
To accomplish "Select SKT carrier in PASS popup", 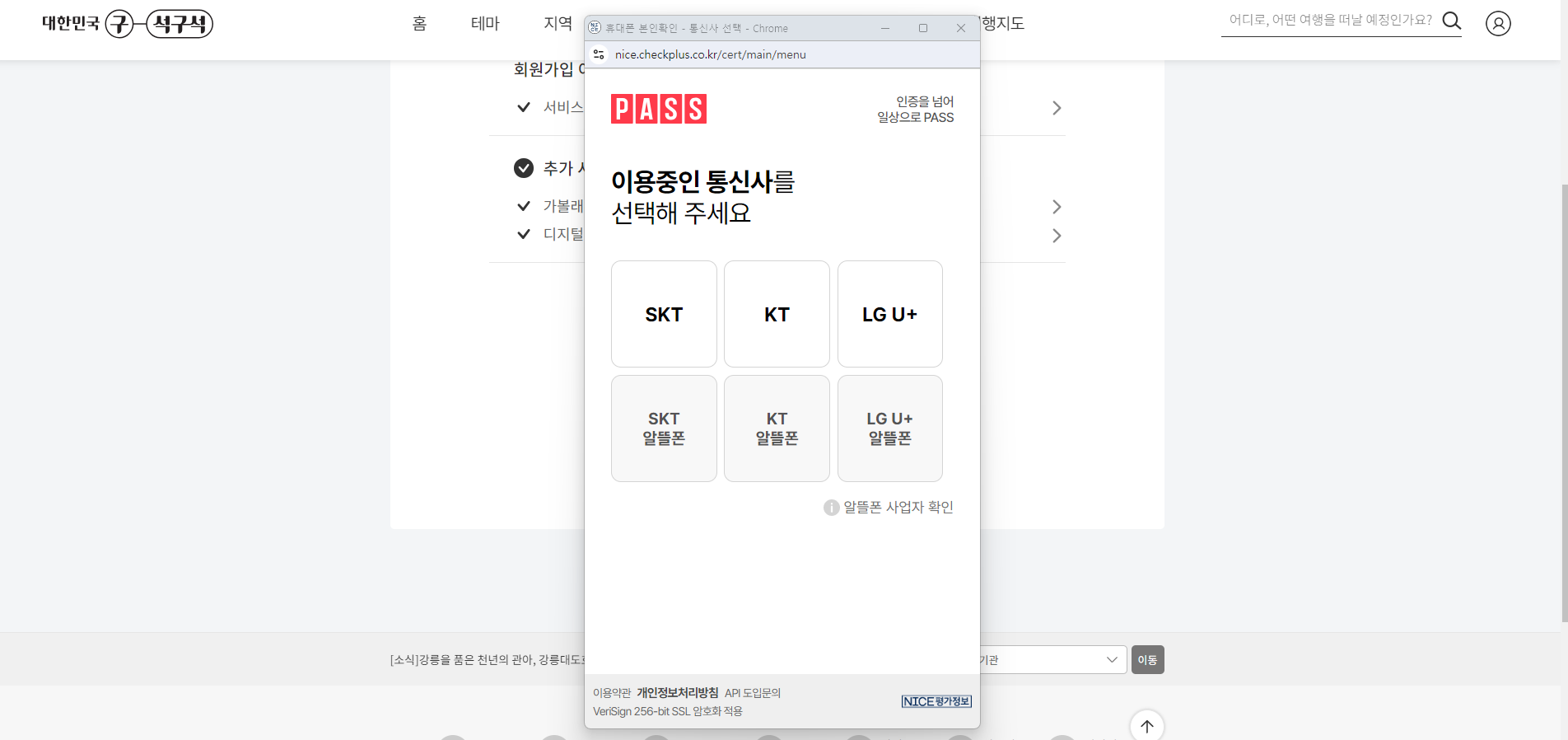I will click(664, 314).
